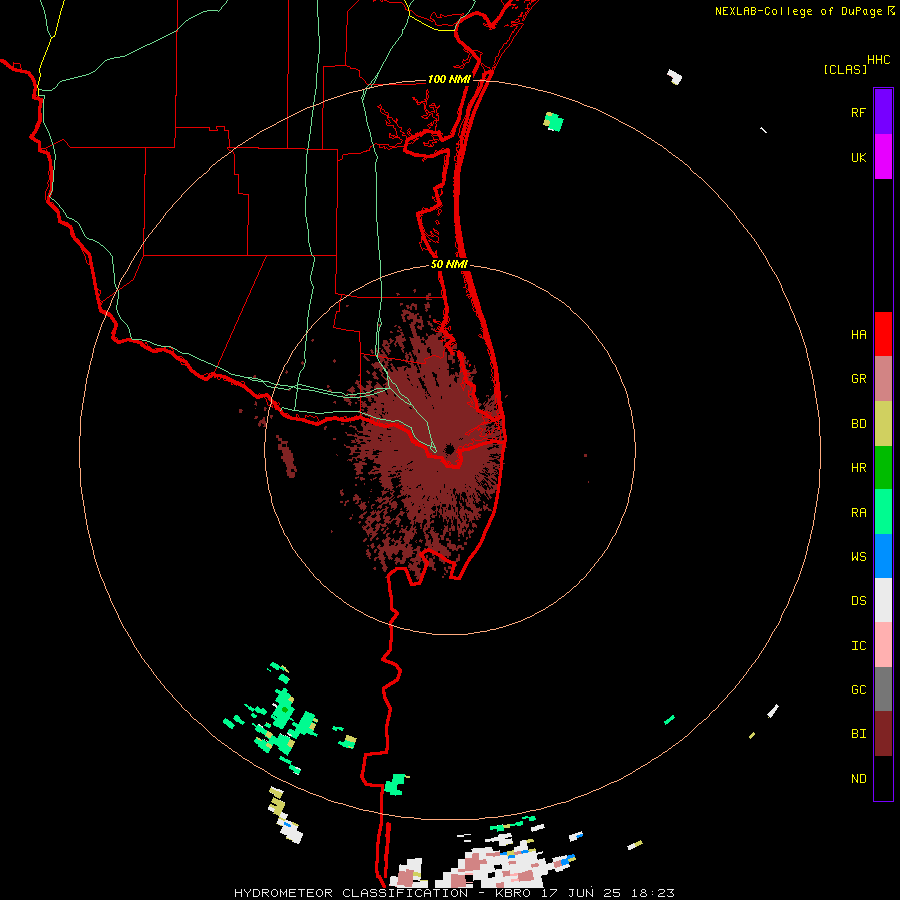Click the RF purple legend swatch
This screenshot has width=900, height=900.
pyautogui.click(x=883, y=112)
